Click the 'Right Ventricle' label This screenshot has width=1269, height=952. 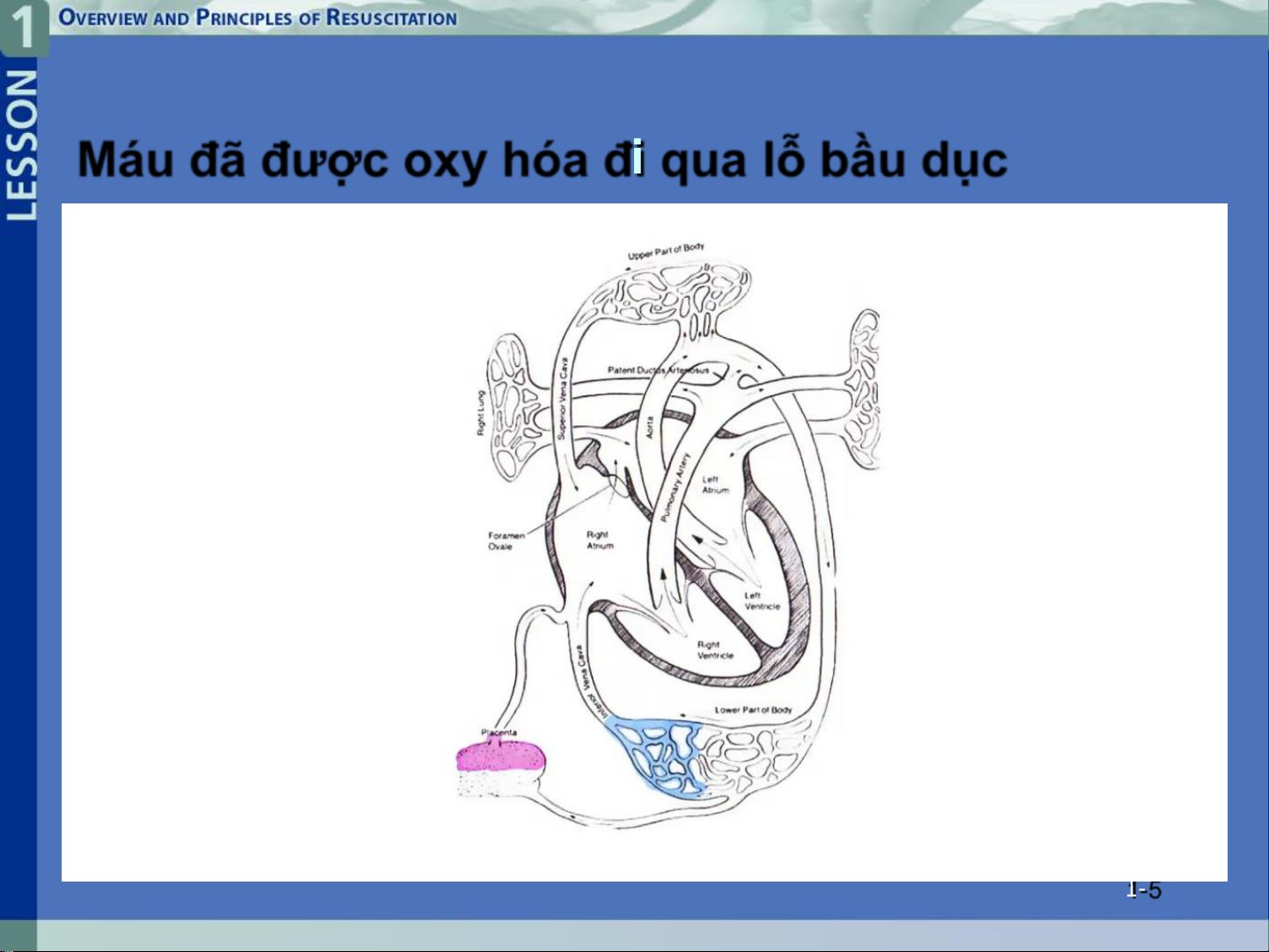pos(715,650)
